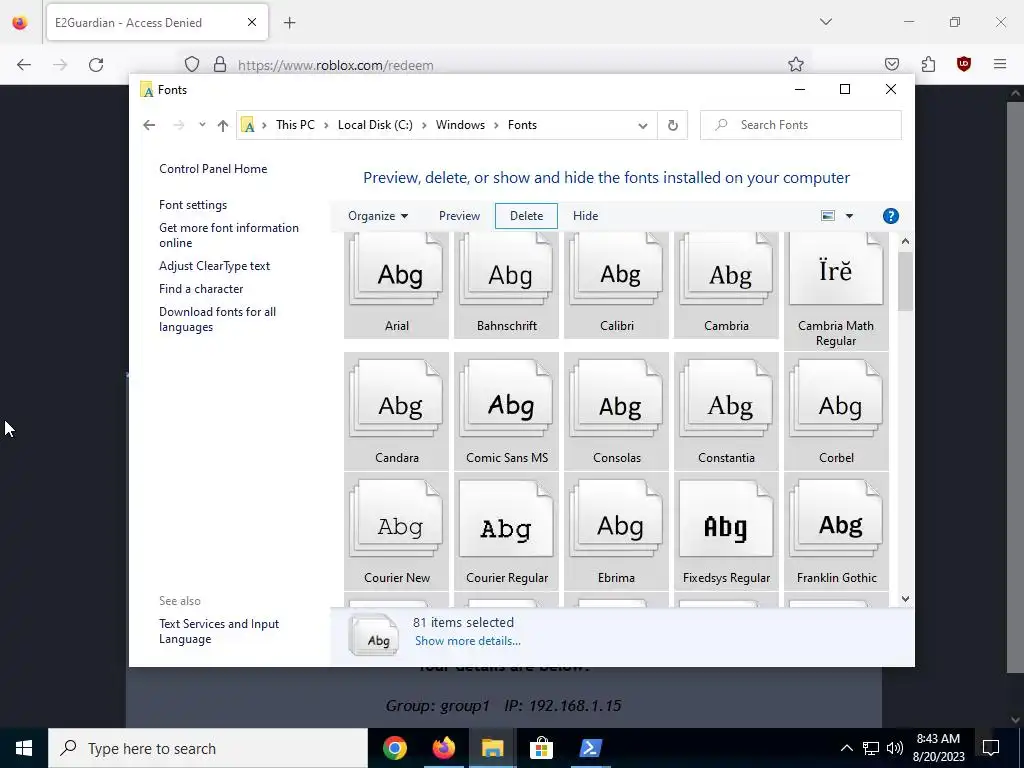Show hidden system tray icons
This screenshot has width=1024, height=768.
pos(846,748)
